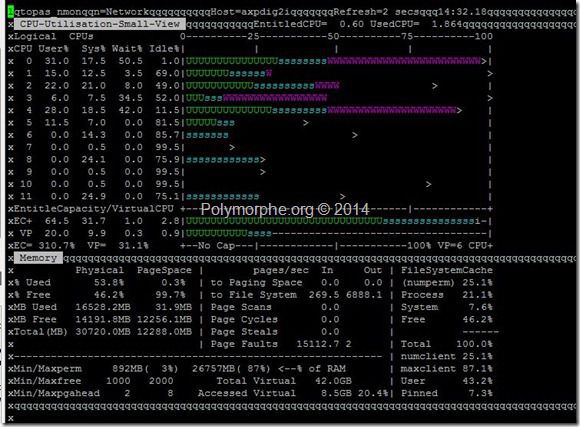Select MB Free value 14191.8MB
Screen dimensions: 580x427
[103, 319]
